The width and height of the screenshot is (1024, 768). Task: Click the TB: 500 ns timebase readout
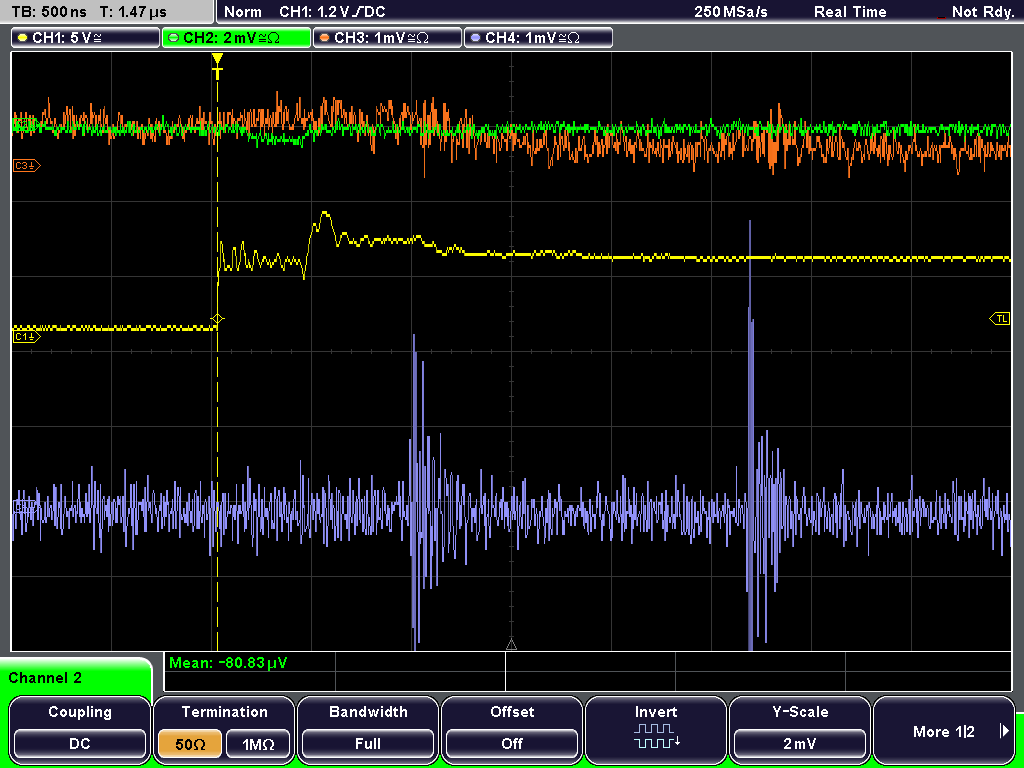(x=49, y=12)
